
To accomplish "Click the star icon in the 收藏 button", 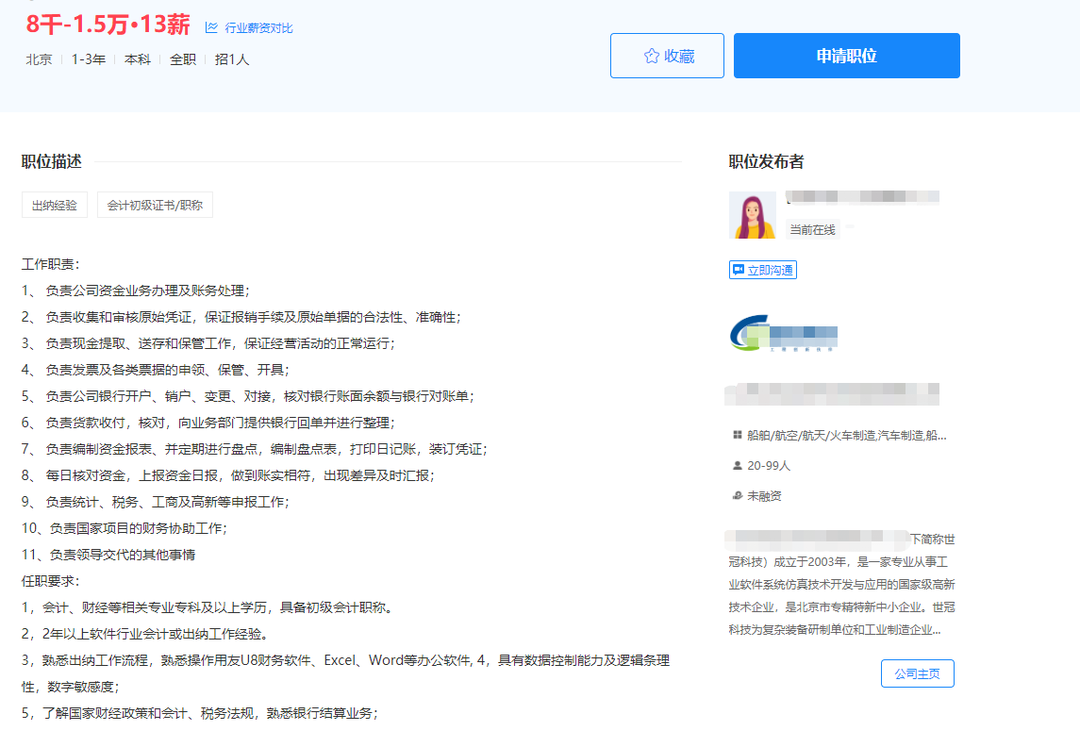I will tap(651, 56).
